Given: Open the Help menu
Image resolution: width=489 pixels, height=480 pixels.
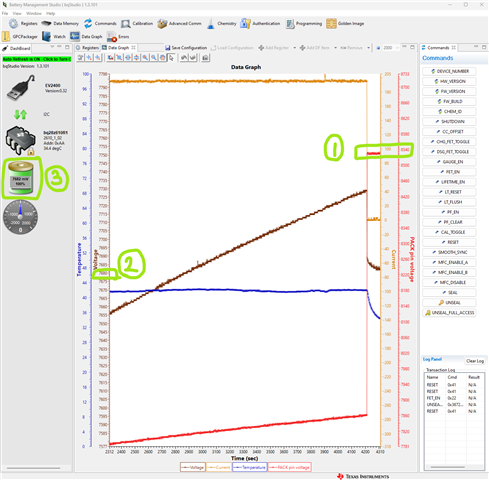Looking at the screenshot, I should click(50, 13).
